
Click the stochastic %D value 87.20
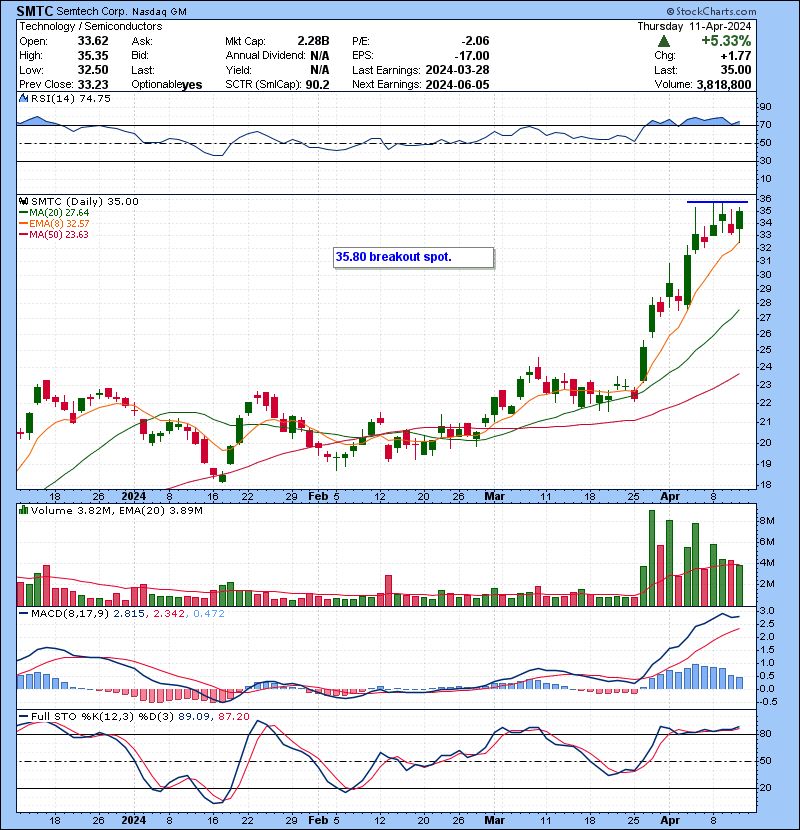tap(233, 717)
